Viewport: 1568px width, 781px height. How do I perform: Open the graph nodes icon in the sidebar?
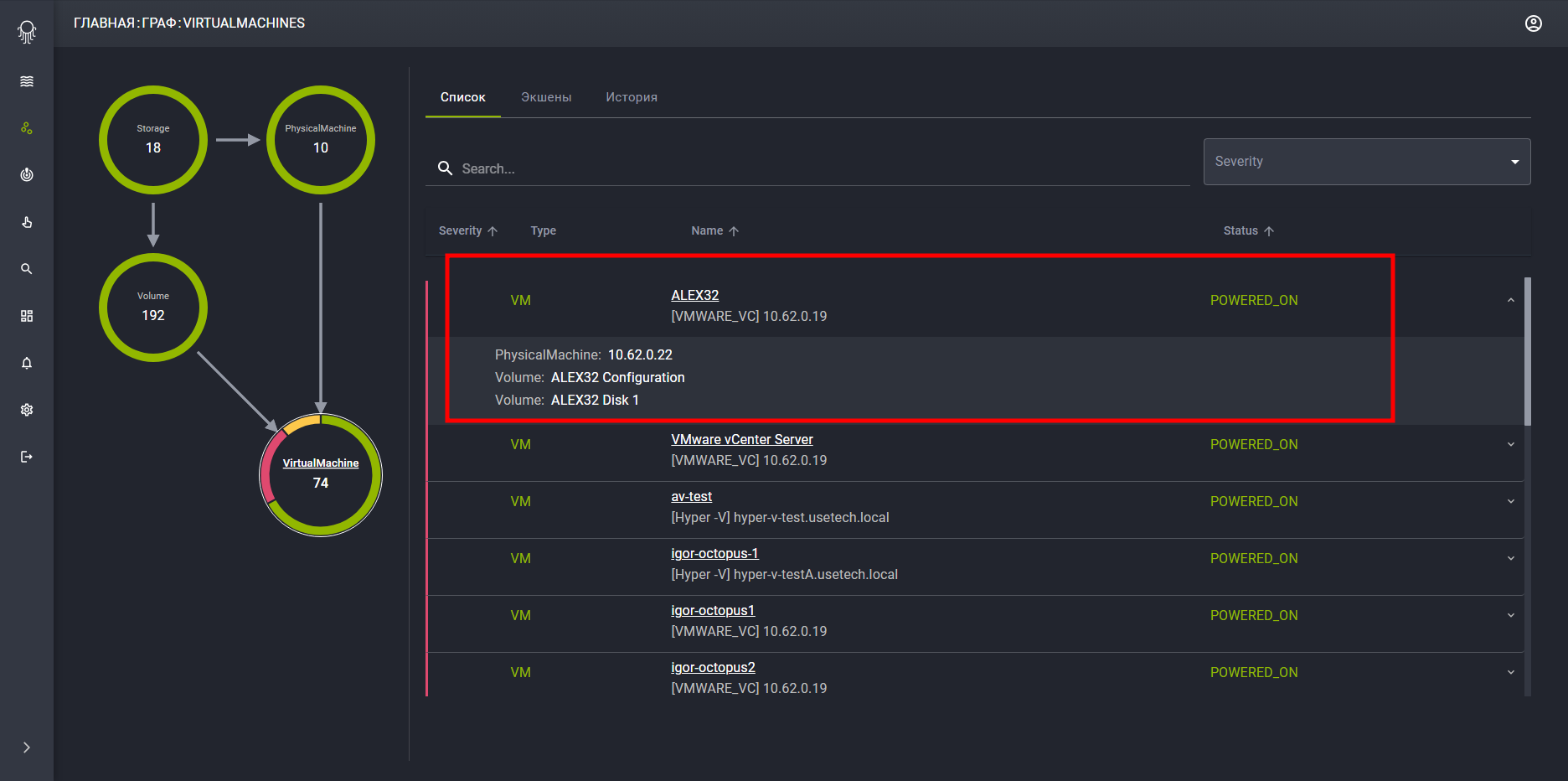pyautogui.click(x=27, y=128)
